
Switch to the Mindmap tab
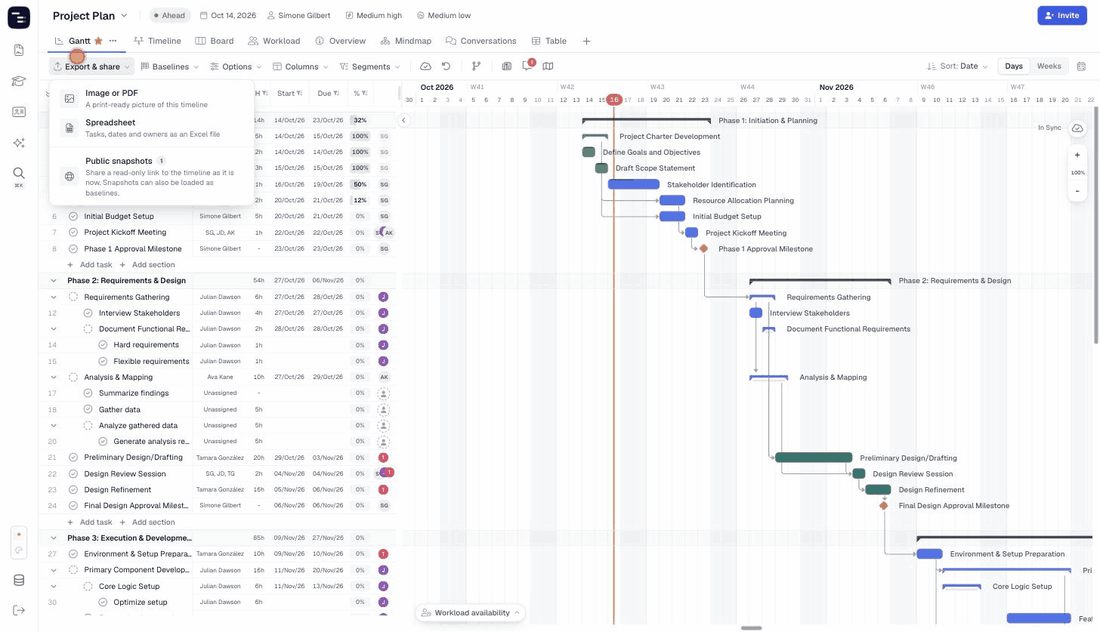click(x=405, y=41)
